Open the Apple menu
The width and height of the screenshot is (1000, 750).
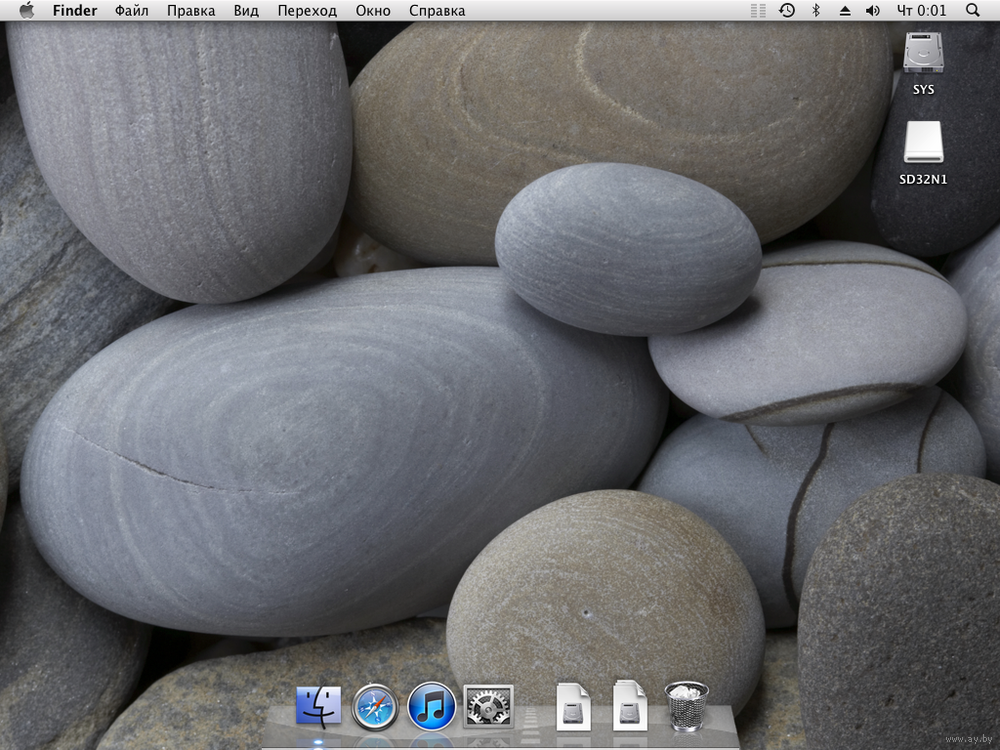tap(27, 10)
